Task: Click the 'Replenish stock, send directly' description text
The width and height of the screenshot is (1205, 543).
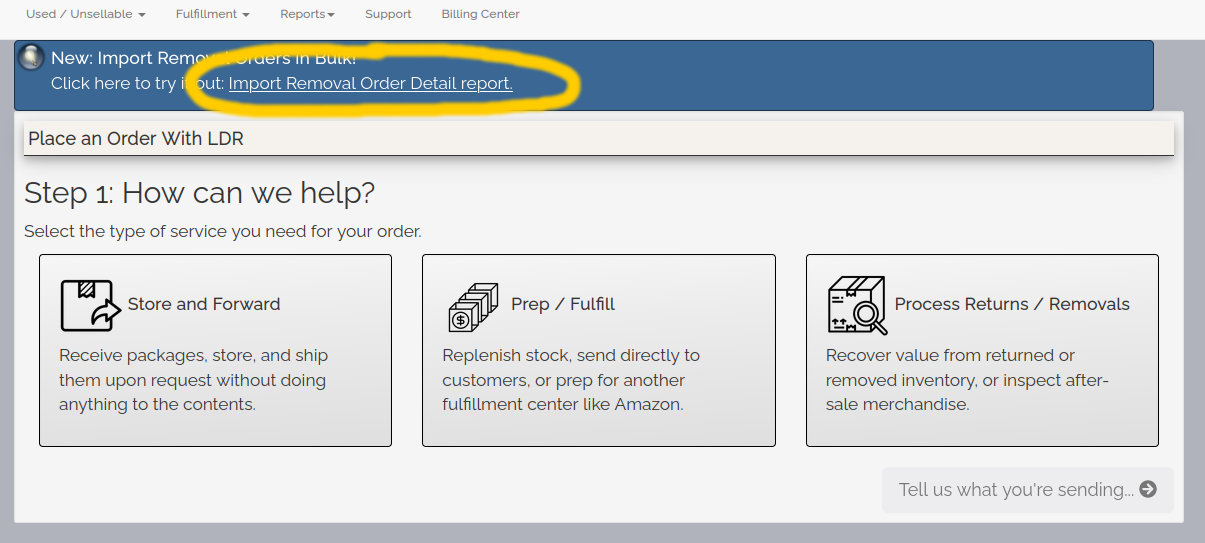Action: pyautogui.click(x=570, y=380)
